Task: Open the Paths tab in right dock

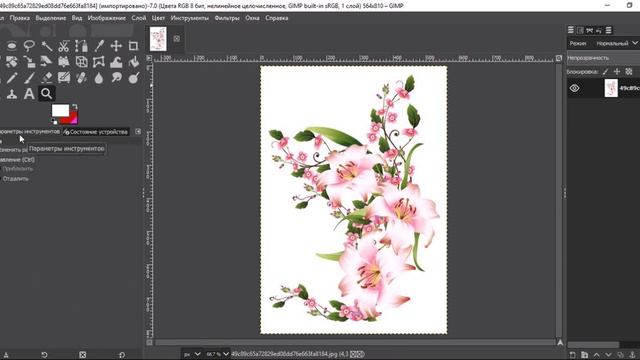Action: click(589, 30)
